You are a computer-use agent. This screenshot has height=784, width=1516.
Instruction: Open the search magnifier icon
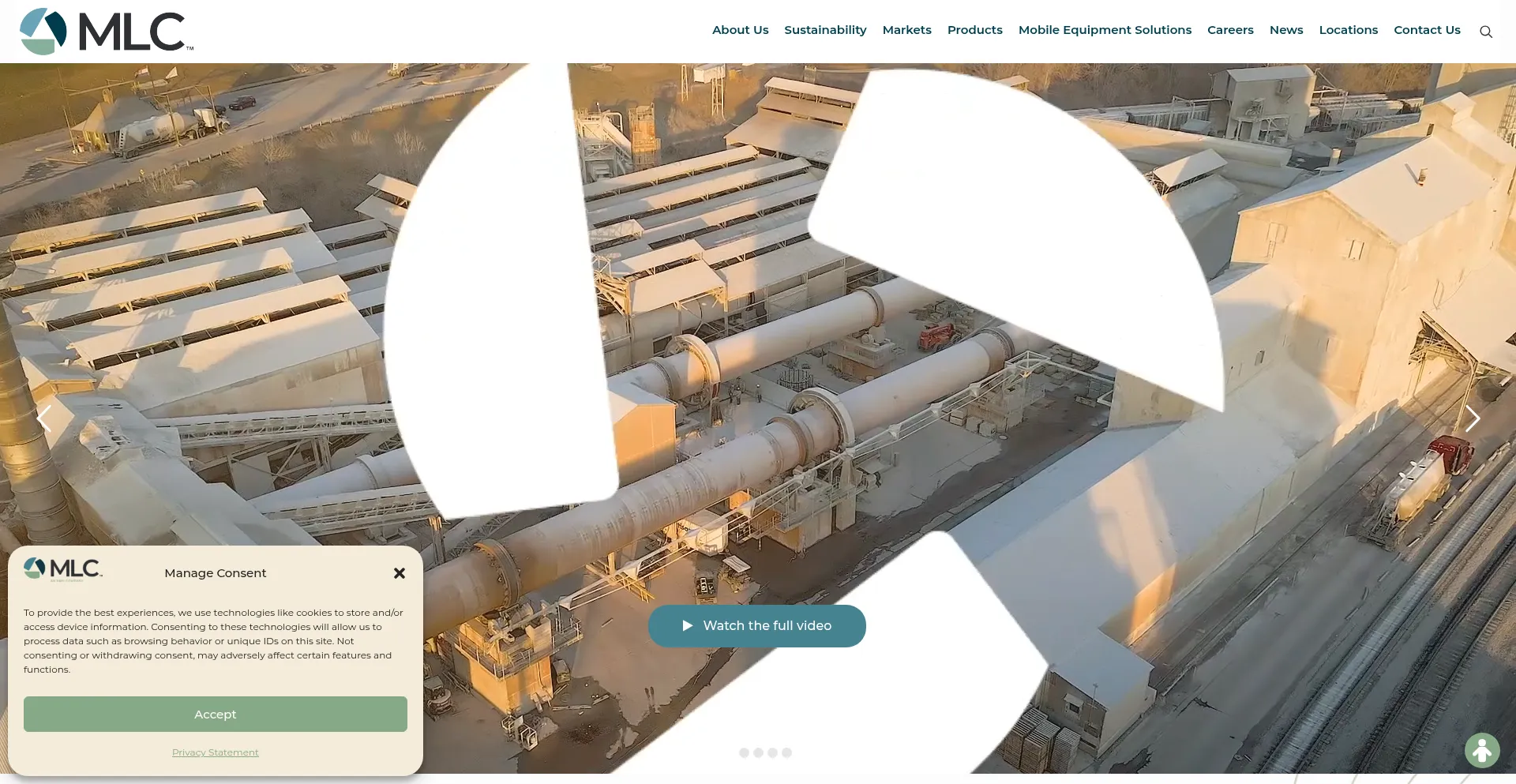pos(1485,32)
